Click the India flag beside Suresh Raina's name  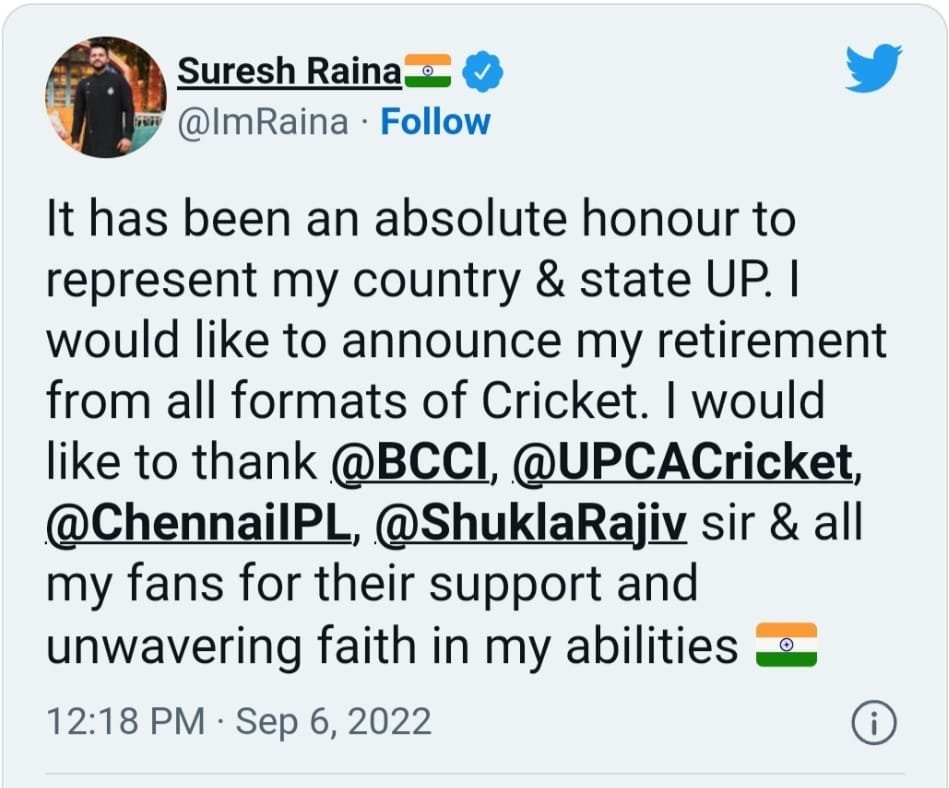click(428, 72)
